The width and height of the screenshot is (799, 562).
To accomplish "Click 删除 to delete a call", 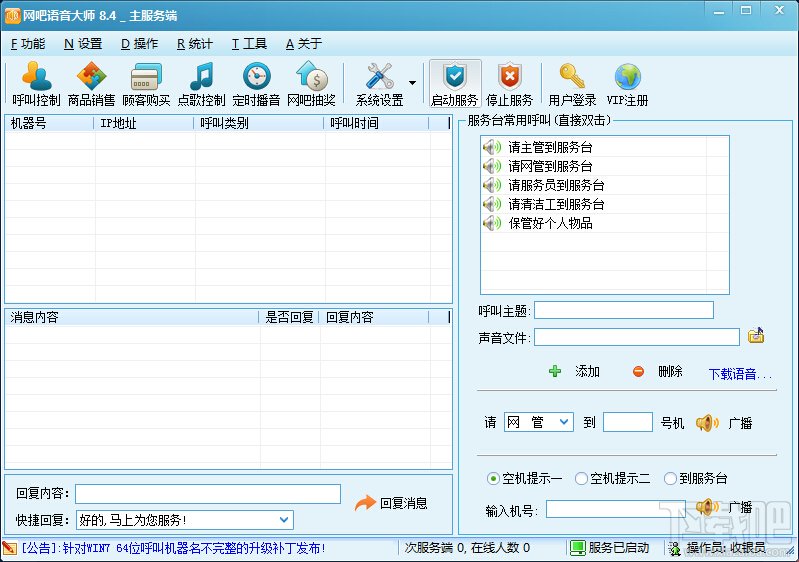I will tap(658, 371).
